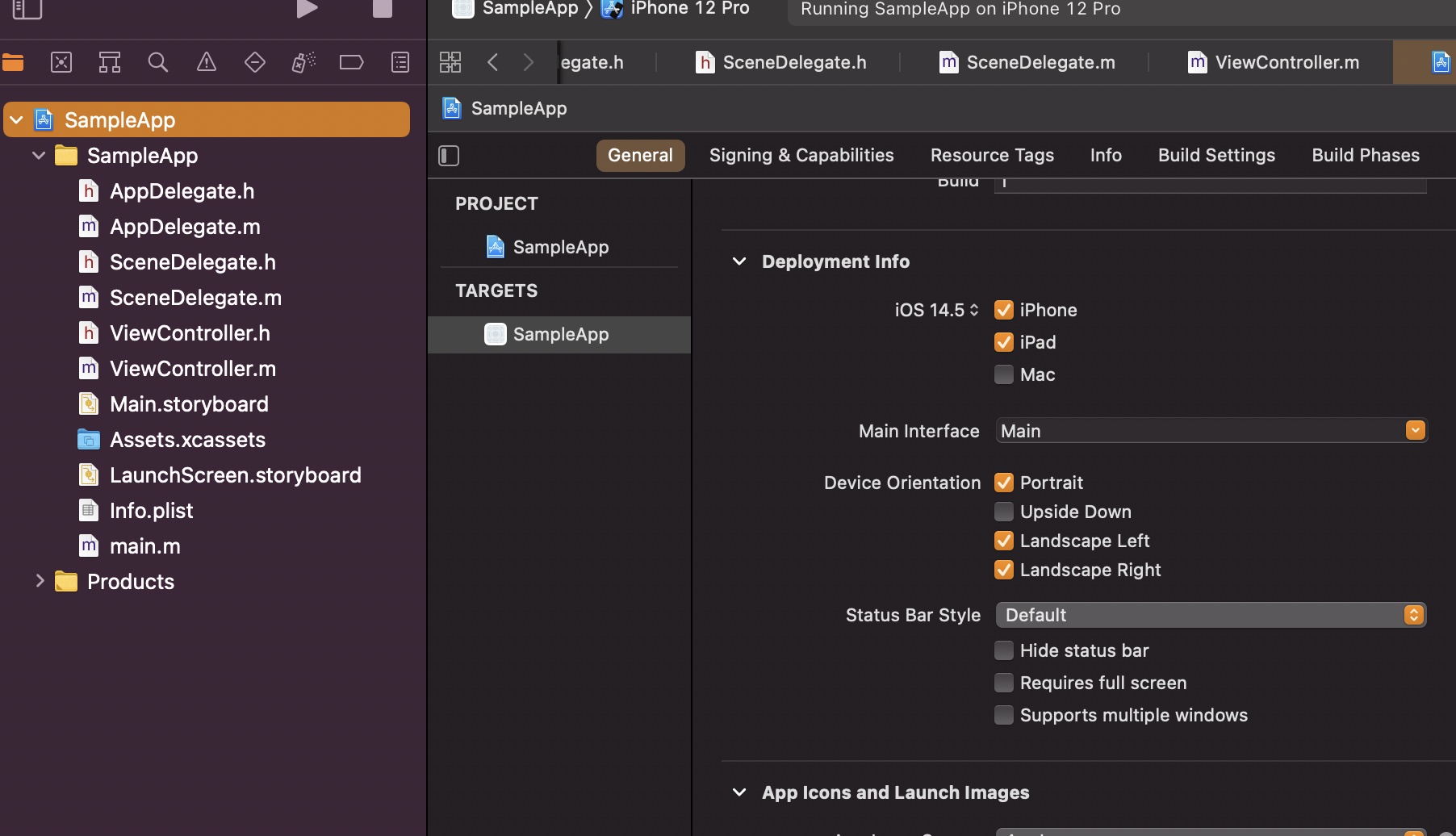
Task: Click the Run play button
Action: tap(307, 9)
